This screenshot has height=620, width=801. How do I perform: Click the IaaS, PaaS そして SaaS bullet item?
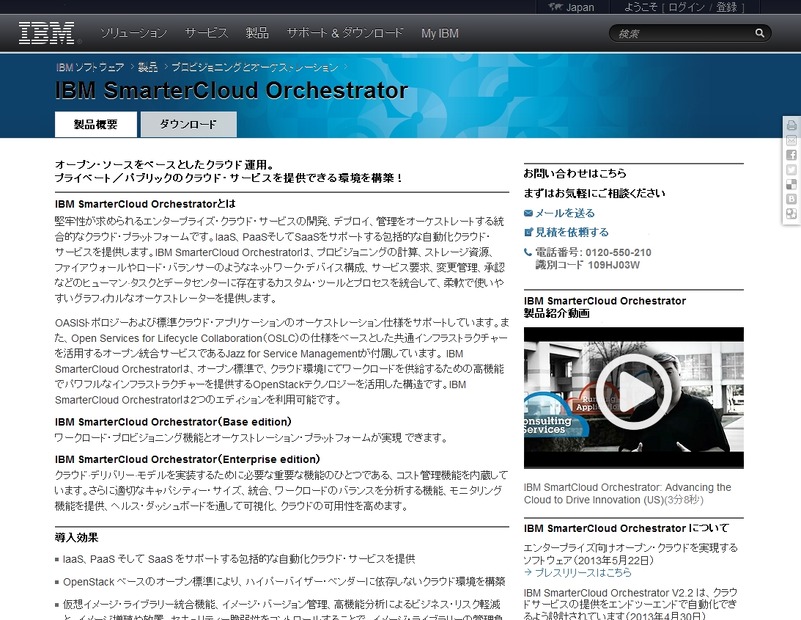239,559
